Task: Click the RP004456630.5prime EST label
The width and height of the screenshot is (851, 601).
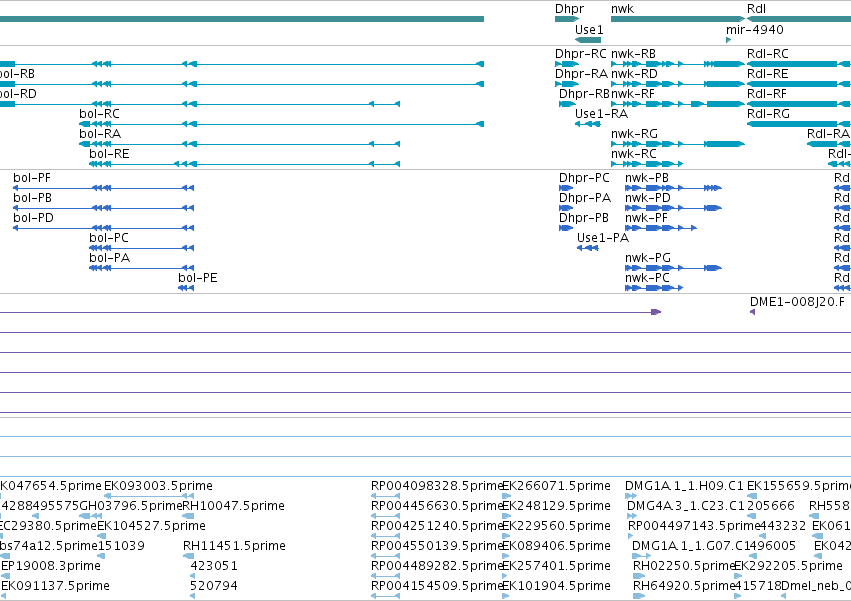Action: point(436,505)
